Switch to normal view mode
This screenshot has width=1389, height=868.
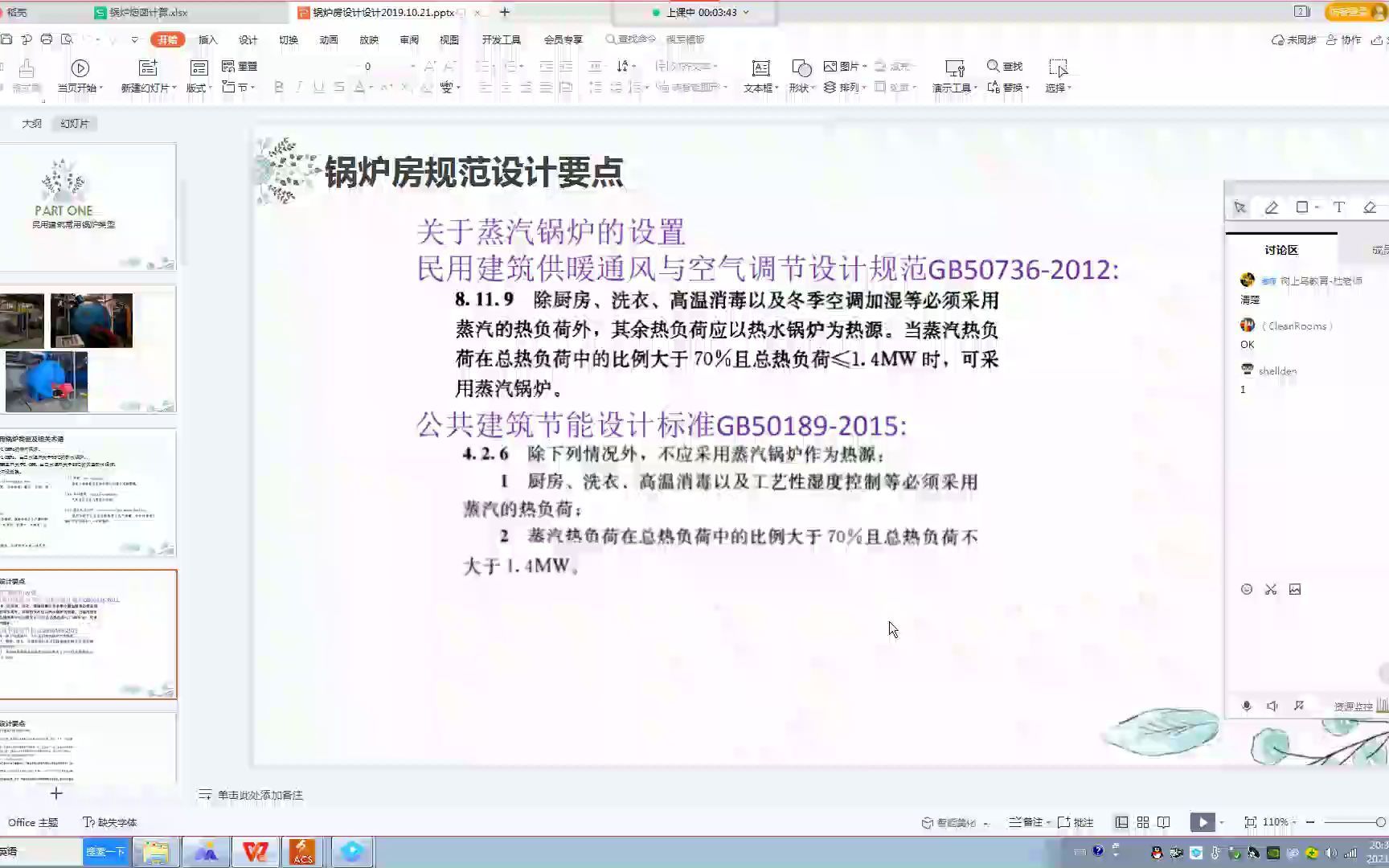click(x=1121, y=822)
